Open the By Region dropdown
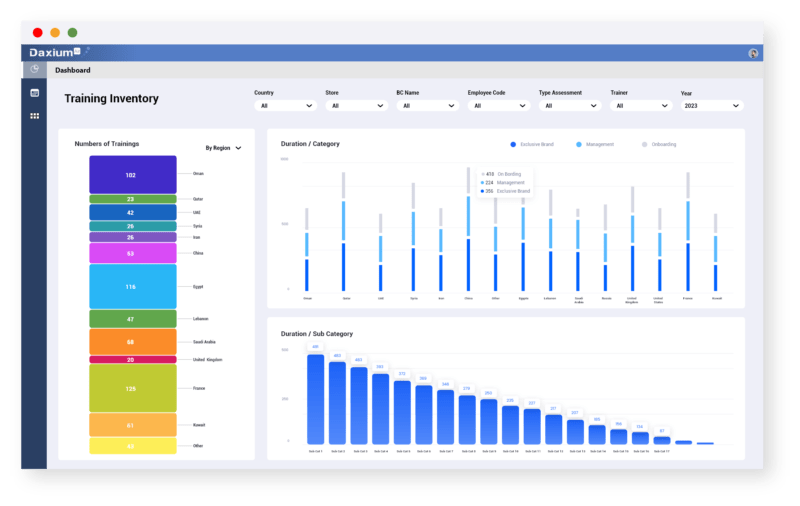This screenshot has height=506, width=800. click(x=223, y=148)
